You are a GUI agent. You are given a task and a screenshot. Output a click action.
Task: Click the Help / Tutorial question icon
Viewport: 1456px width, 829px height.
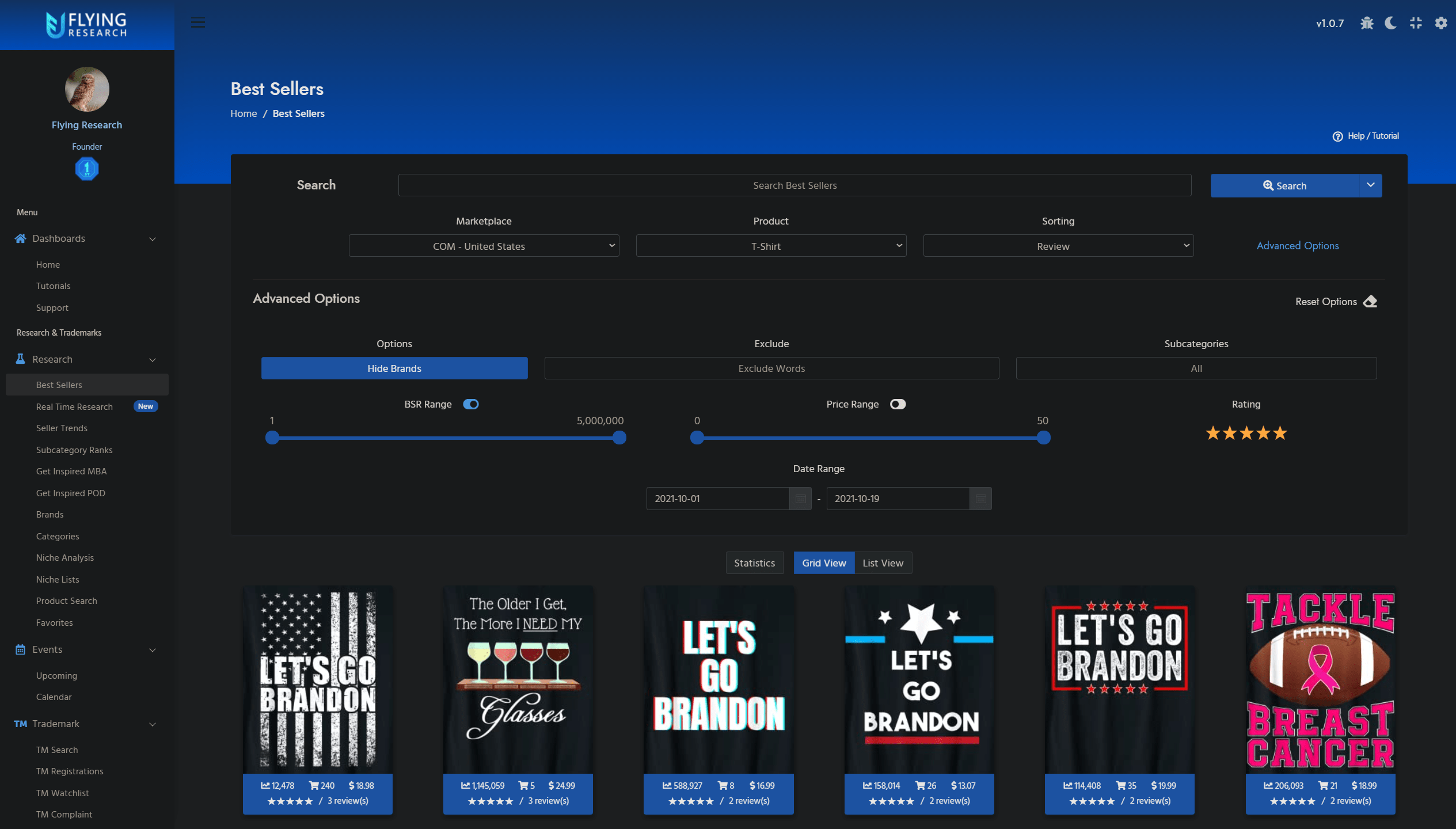click(x=1337, y=136)
